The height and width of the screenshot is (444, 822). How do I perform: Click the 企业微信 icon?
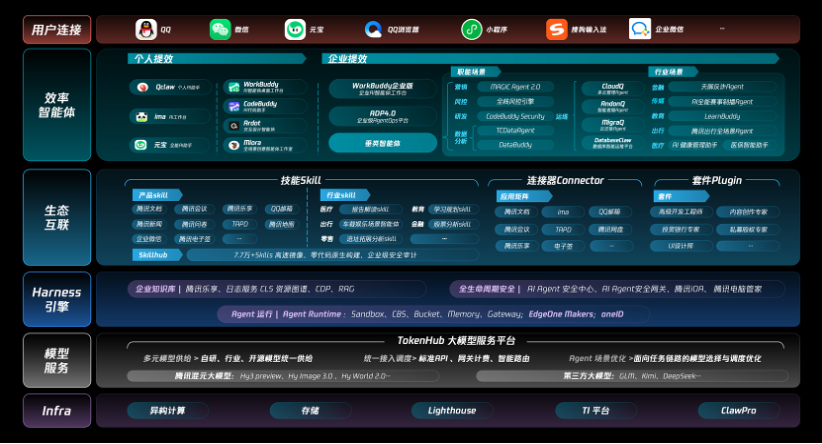tap(640, 29)
